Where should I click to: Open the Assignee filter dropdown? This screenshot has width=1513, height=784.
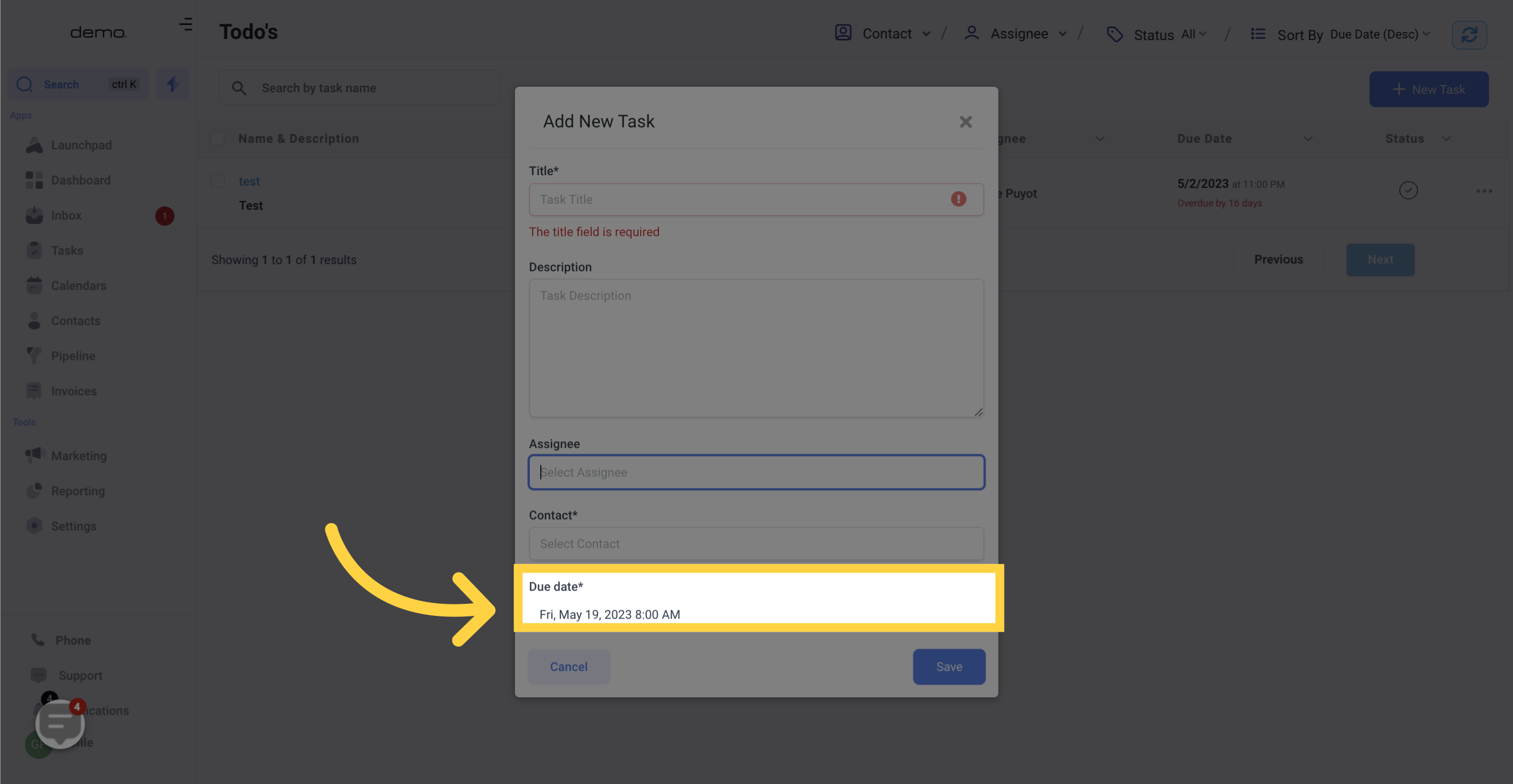pos(1016,34)
